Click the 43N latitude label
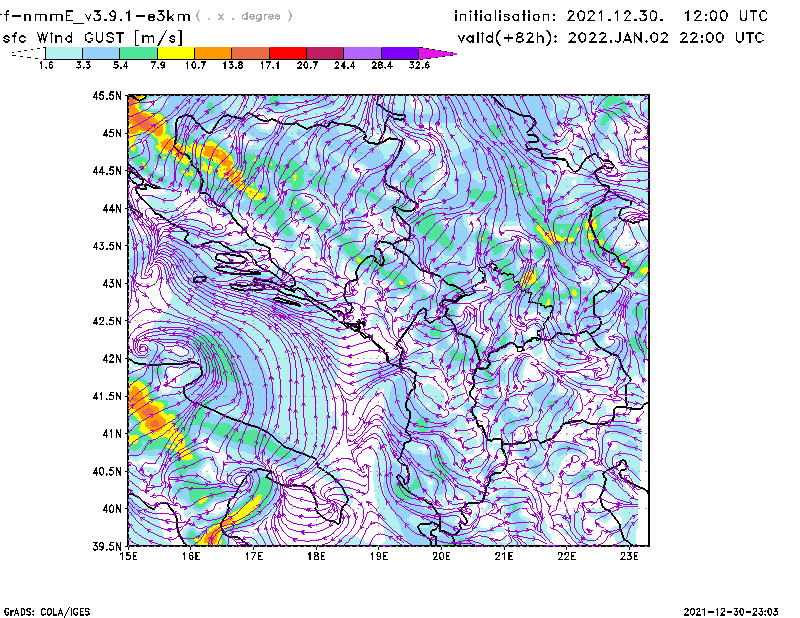The width and height of the screenshot is (800, 618). 112,283
